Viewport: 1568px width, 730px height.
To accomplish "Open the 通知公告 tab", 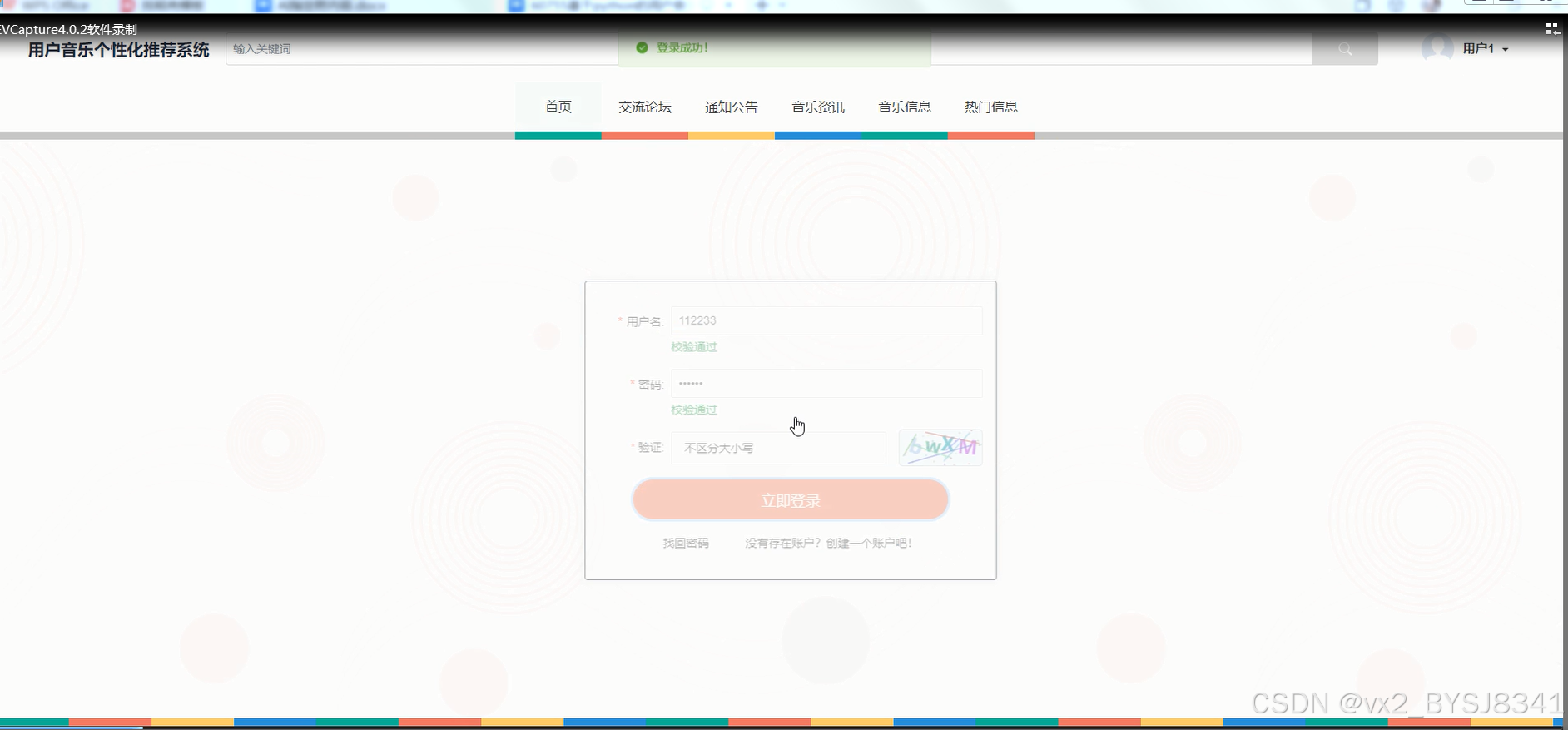I will tap(732, 107).
